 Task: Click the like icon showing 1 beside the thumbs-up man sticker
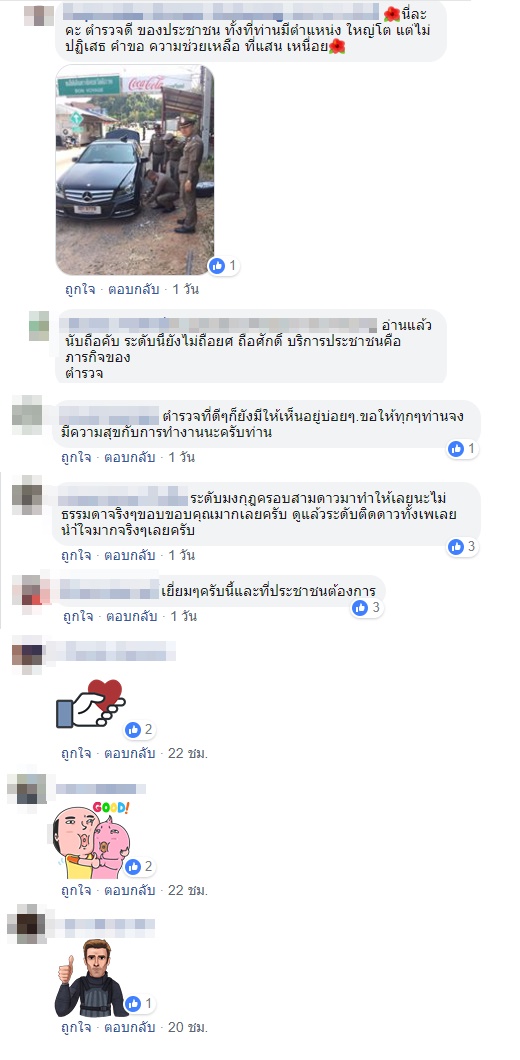coord(133,1004)
